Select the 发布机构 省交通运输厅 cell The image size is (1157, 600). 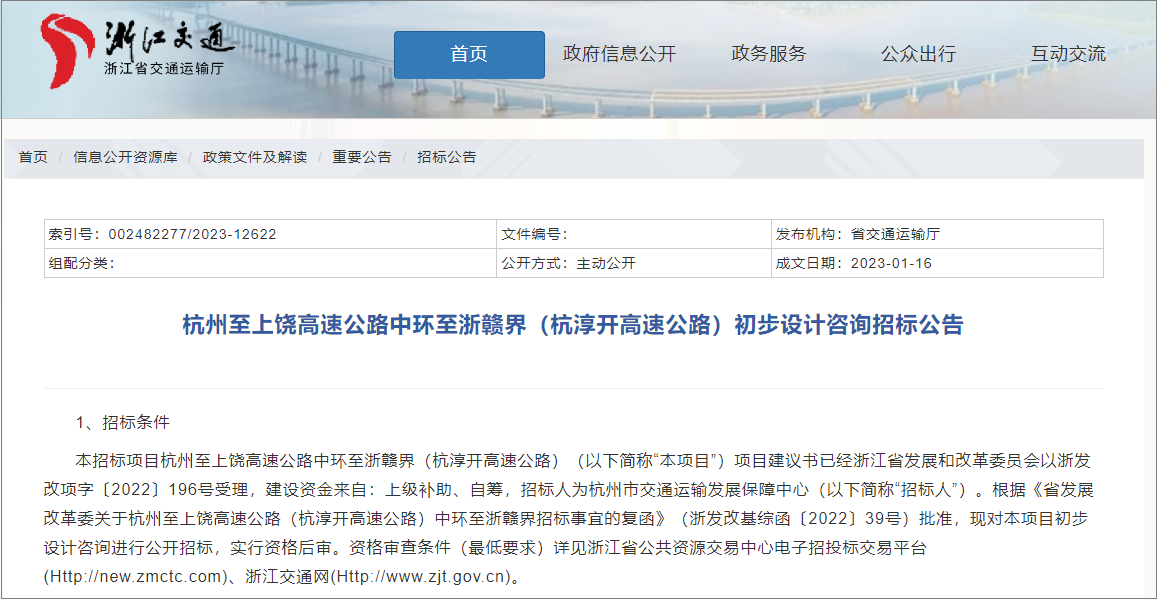tap(858, 234)
